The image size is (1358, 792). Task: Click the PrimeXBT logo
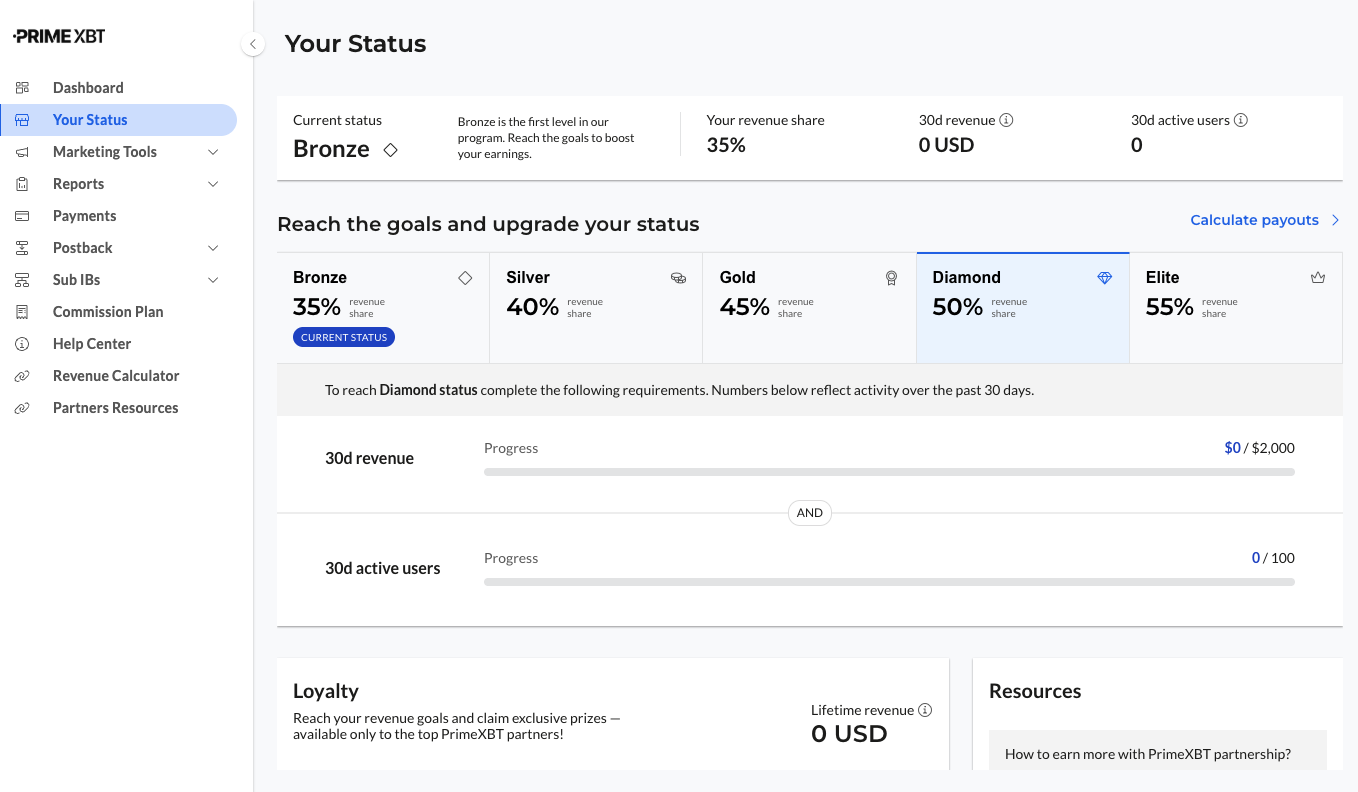click(59, 36)
